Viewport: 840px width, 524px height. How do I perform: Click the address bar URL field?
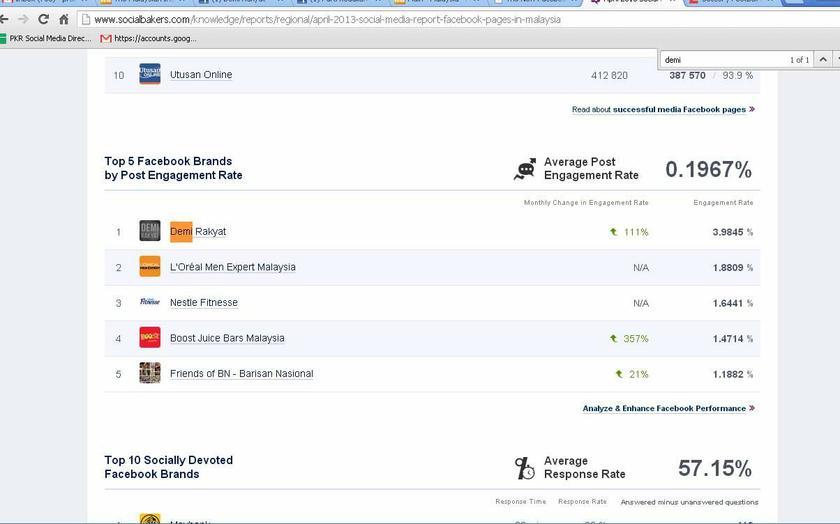click(x=461, y=19)
